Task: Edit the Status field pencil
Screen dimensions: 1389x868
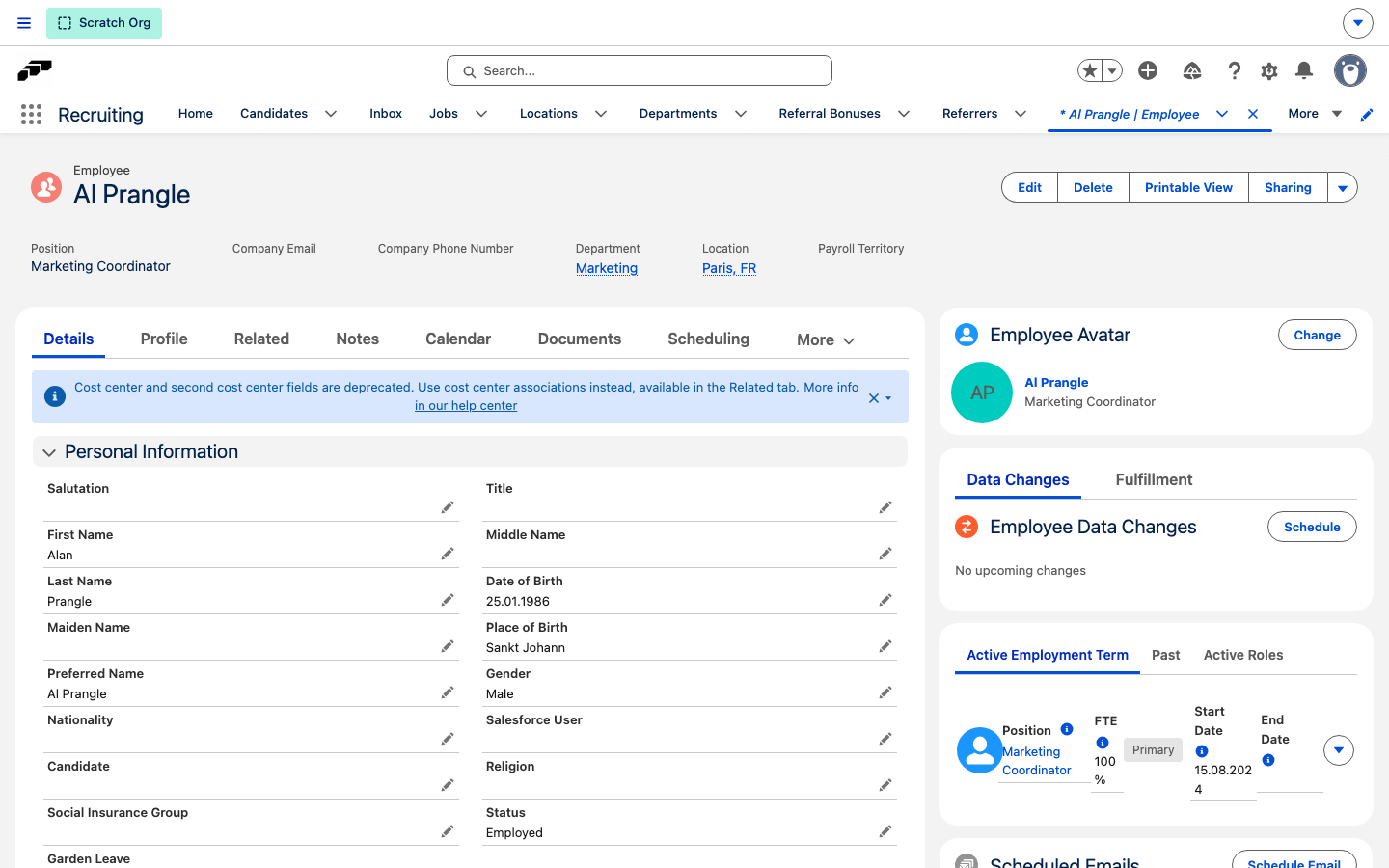Action: coord(885,831)
